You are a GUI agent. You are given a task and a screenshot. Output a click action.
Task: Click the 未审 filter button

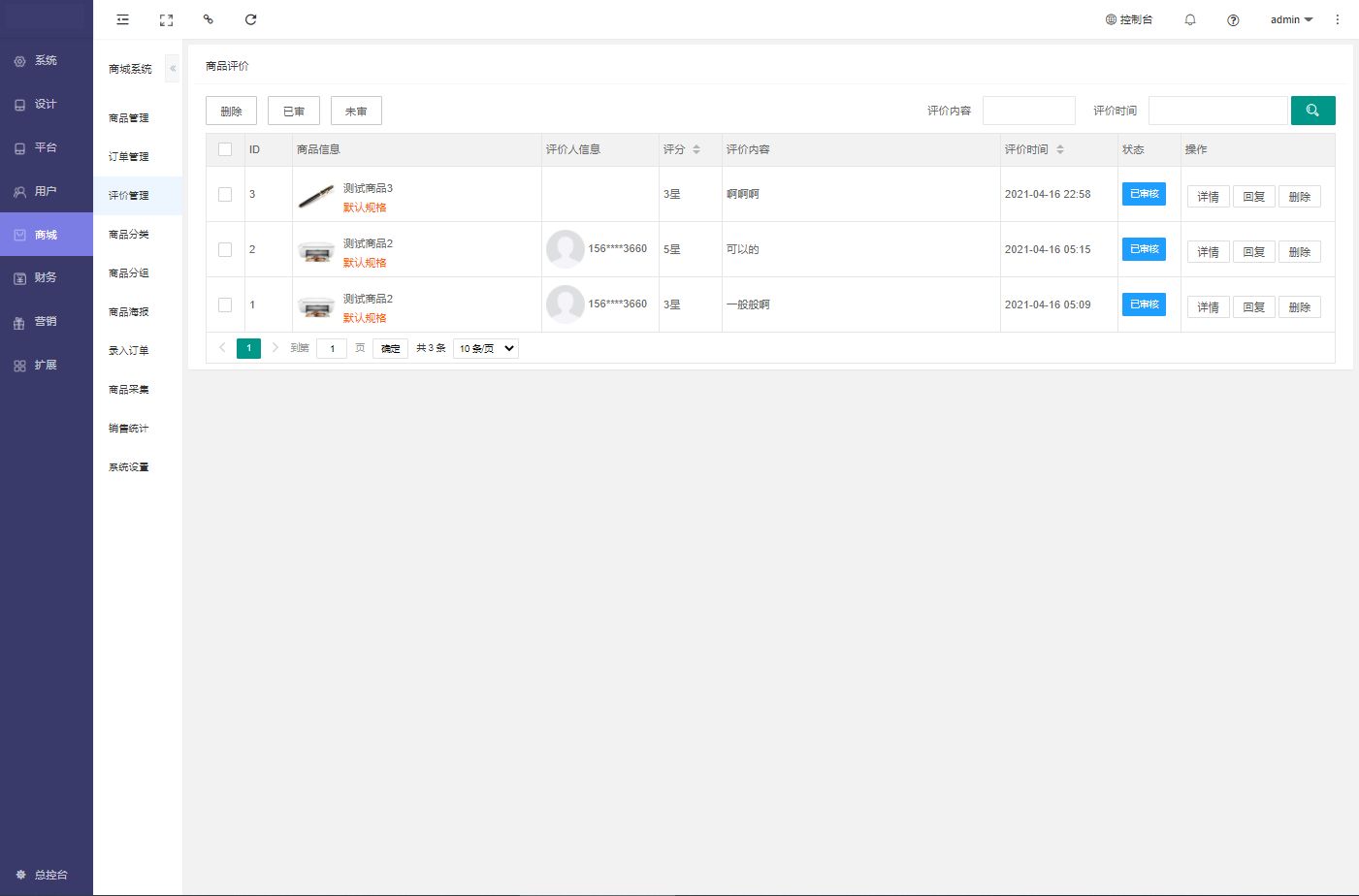(356, 112)
